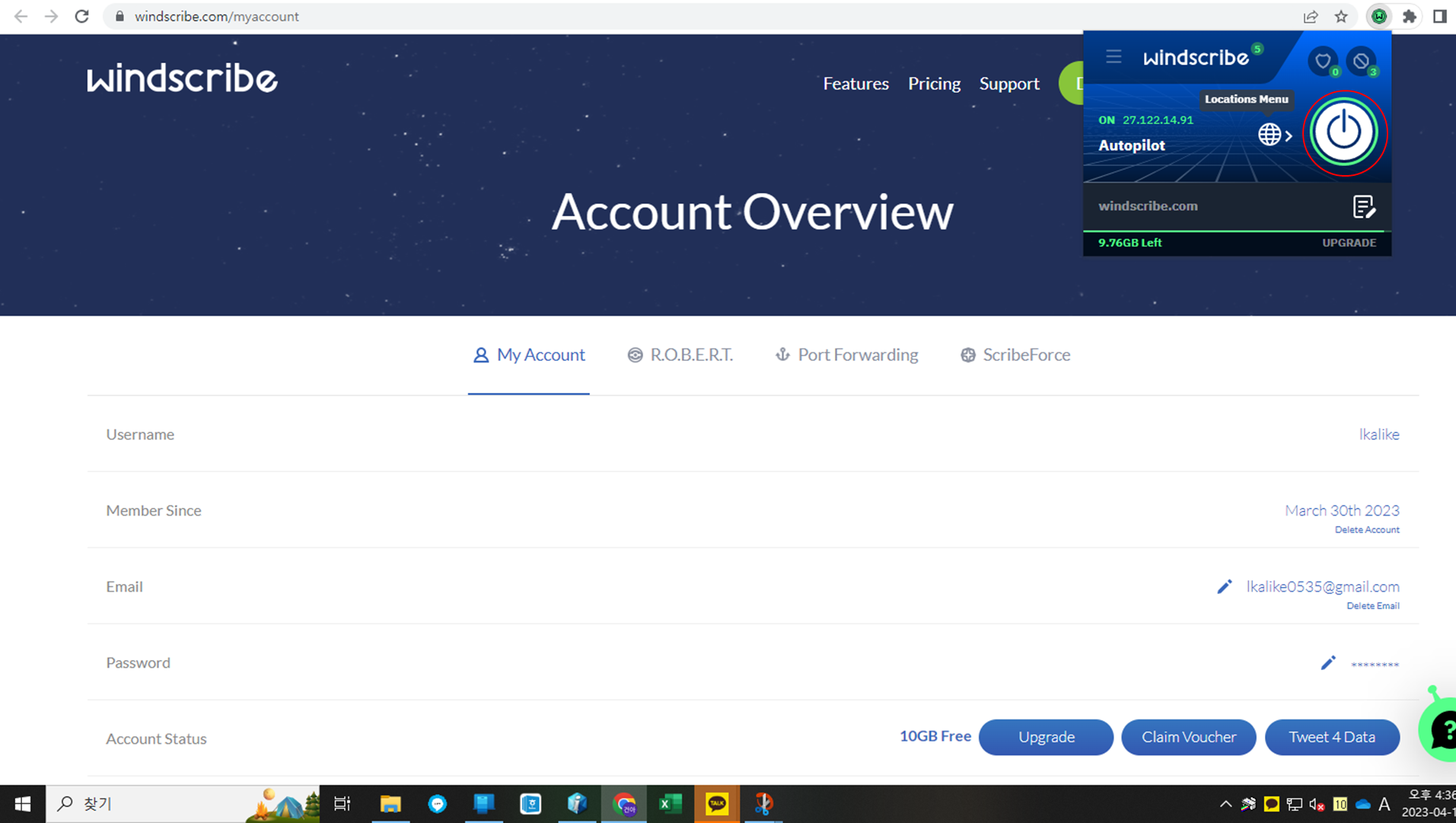Click the browser back arrow
The height and width of the screenshot is (823, 1456).
point(21,16)
